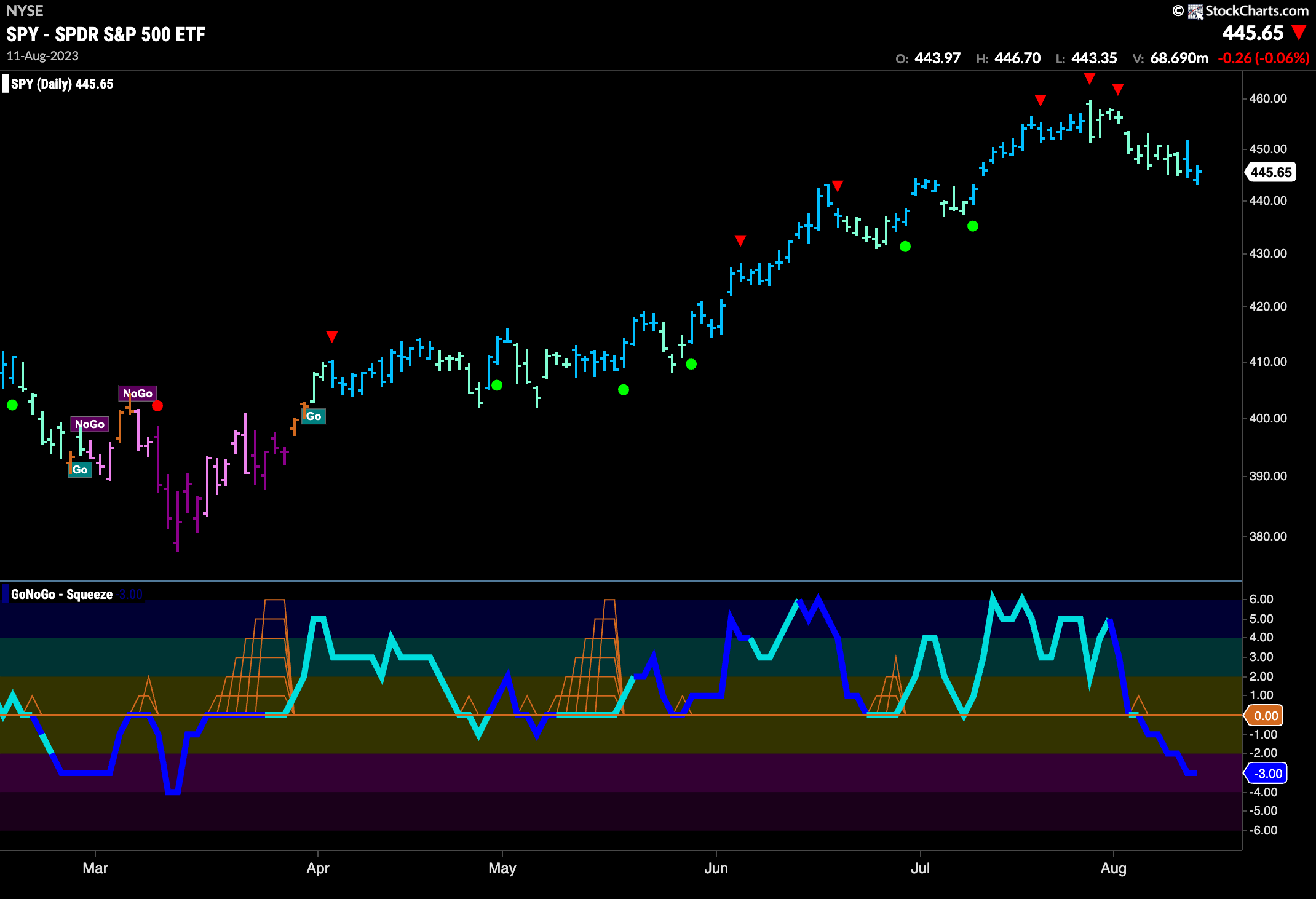Click the volume value 68.690m

tap(1179, 58)
